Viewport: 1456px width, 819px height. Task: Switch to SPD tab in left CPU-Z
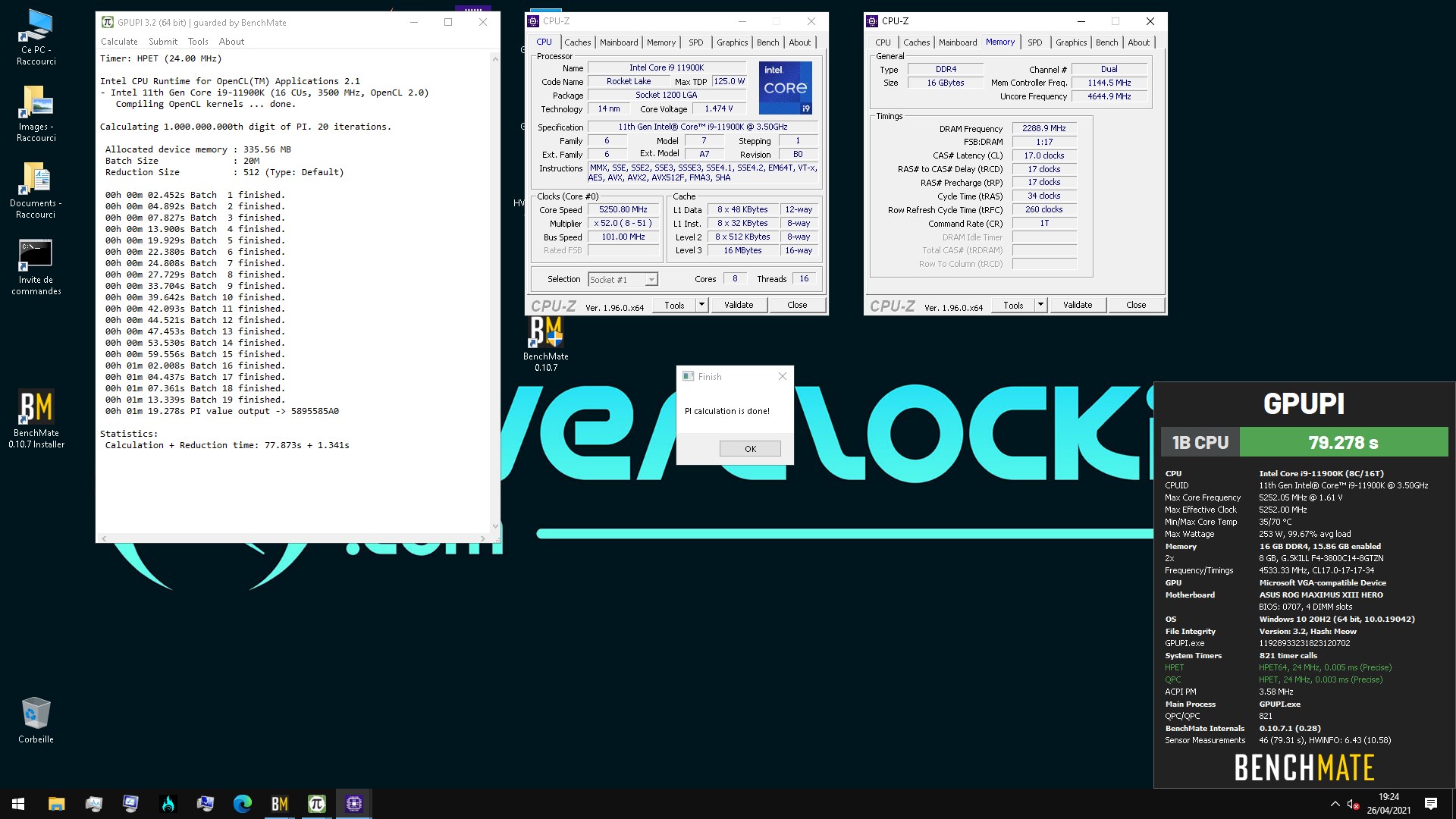(x=696, y=42)
